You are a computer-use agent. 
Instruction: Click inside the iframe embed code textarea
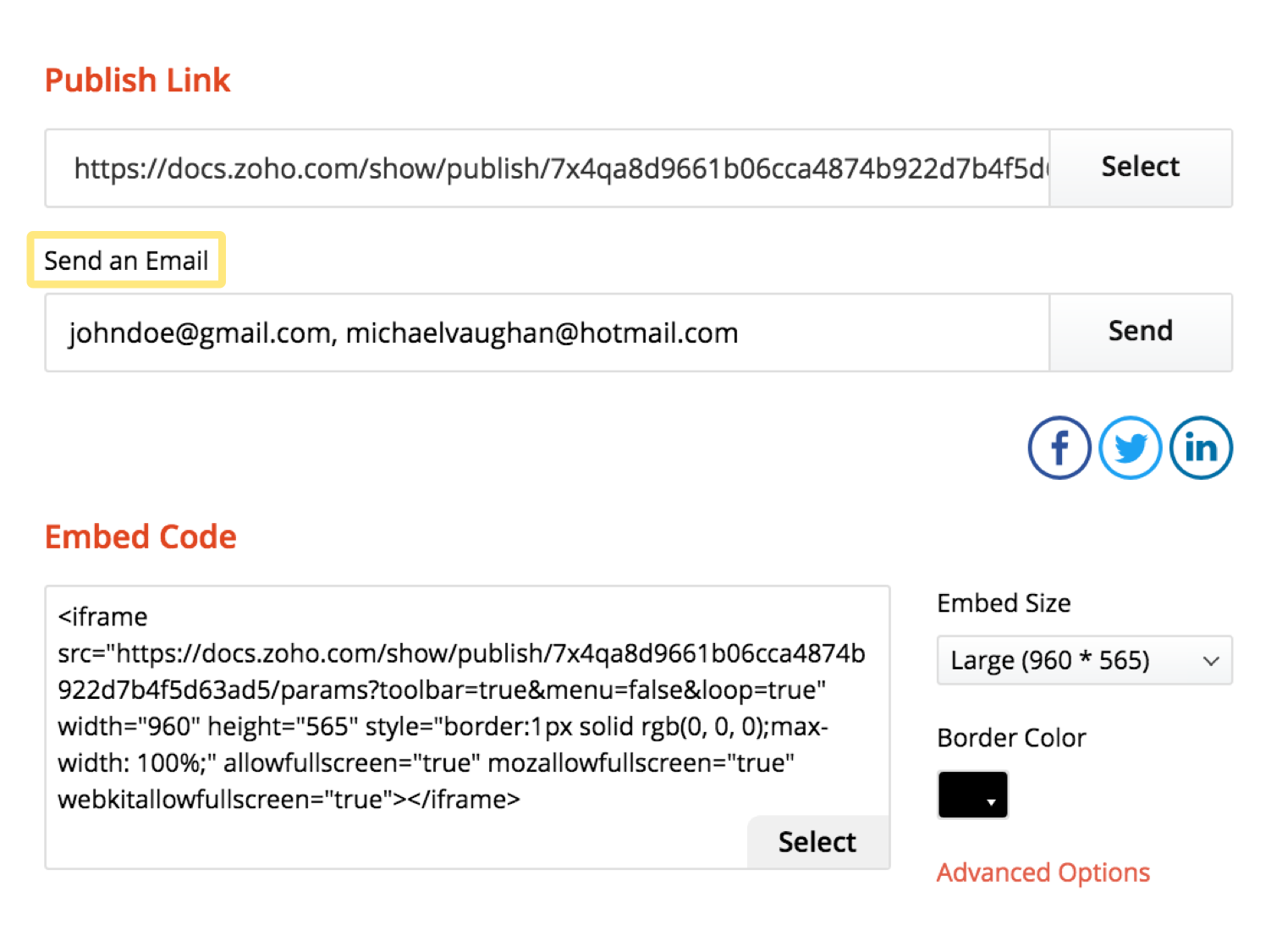point(461,707)
